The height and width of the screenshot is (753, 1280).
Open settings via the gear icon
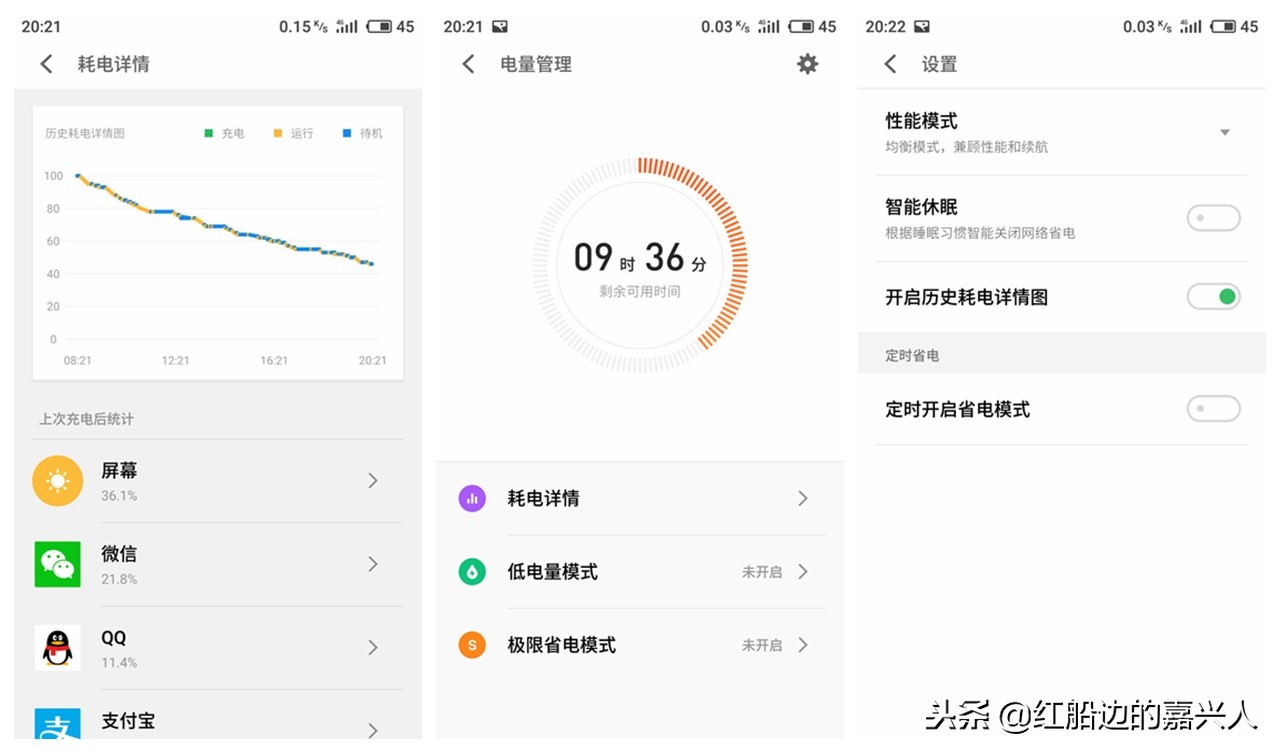pos(808,64)
